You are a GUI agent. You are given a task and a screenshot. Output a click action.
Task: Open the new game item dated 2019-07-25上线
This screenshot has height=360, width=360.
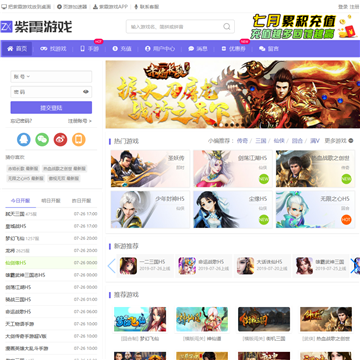point(321,266)
